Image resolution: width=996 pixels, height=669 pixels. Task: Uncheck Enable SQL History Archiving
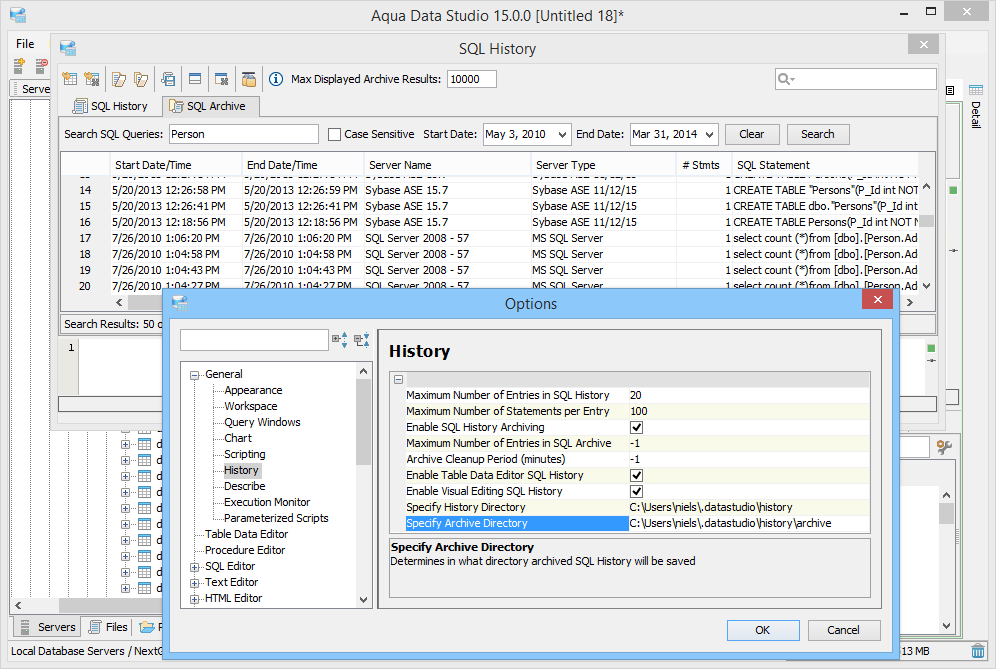tap(636, 428)
